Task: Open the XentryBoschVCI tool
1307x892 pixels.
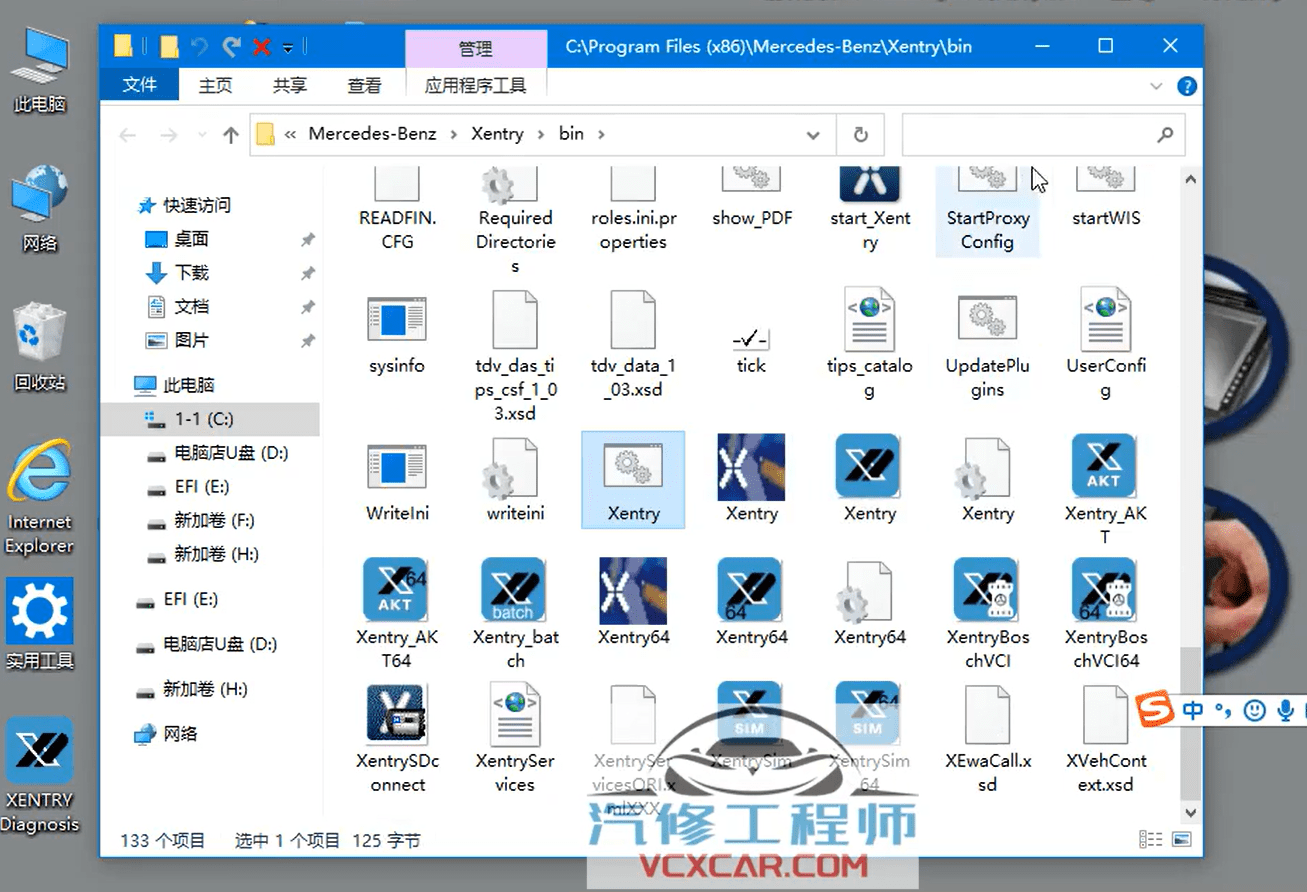Action: [986, 600]
